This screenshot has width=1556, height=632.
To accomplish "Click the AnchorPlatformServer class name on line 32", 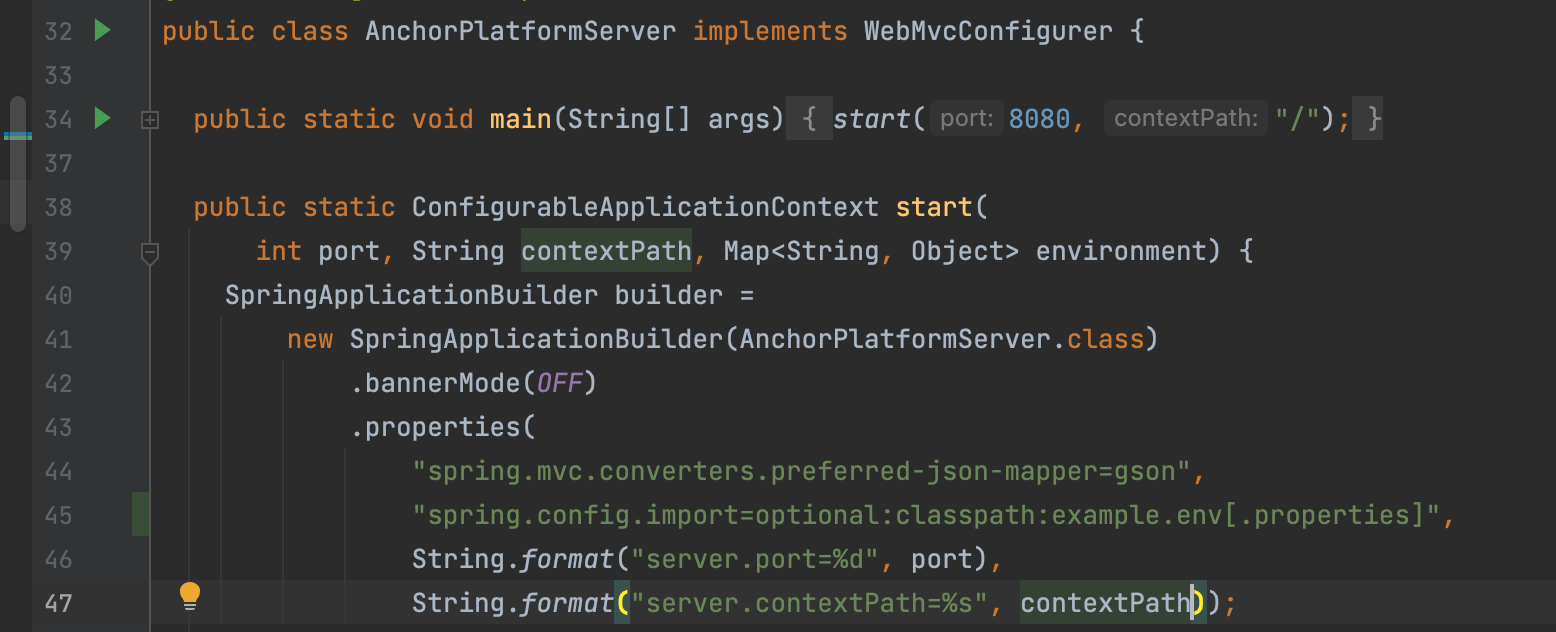I will 520,31.
